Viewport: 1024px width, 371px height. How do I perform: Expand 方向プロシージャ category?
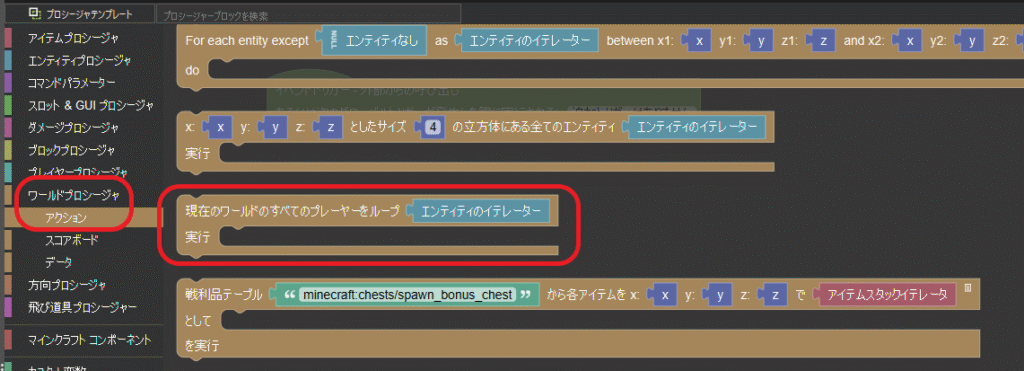pyautogui.click(x=67, y=285)
